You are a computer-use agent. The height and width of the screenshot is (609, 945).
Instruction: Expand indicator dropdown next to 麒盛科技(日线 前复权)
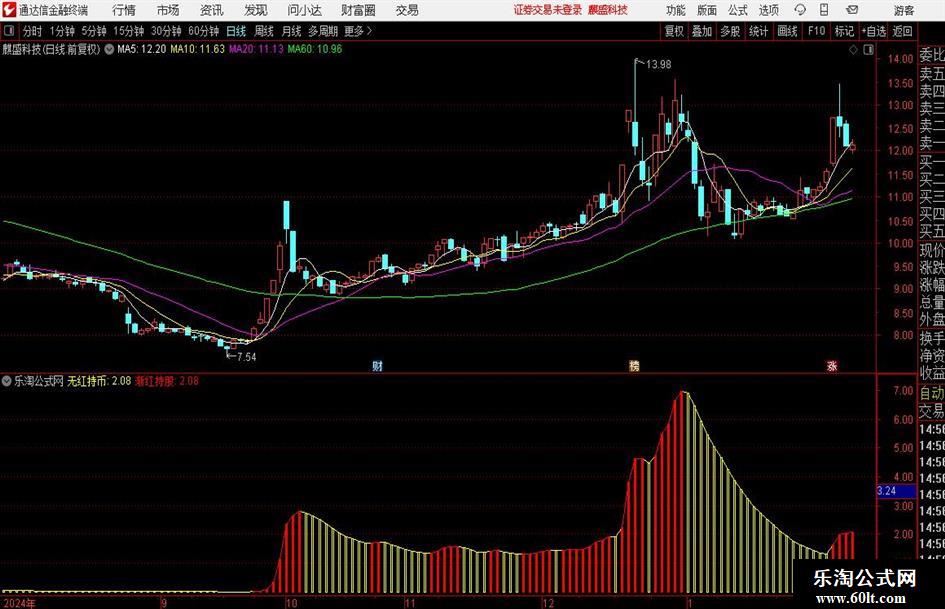coord(109,49)
